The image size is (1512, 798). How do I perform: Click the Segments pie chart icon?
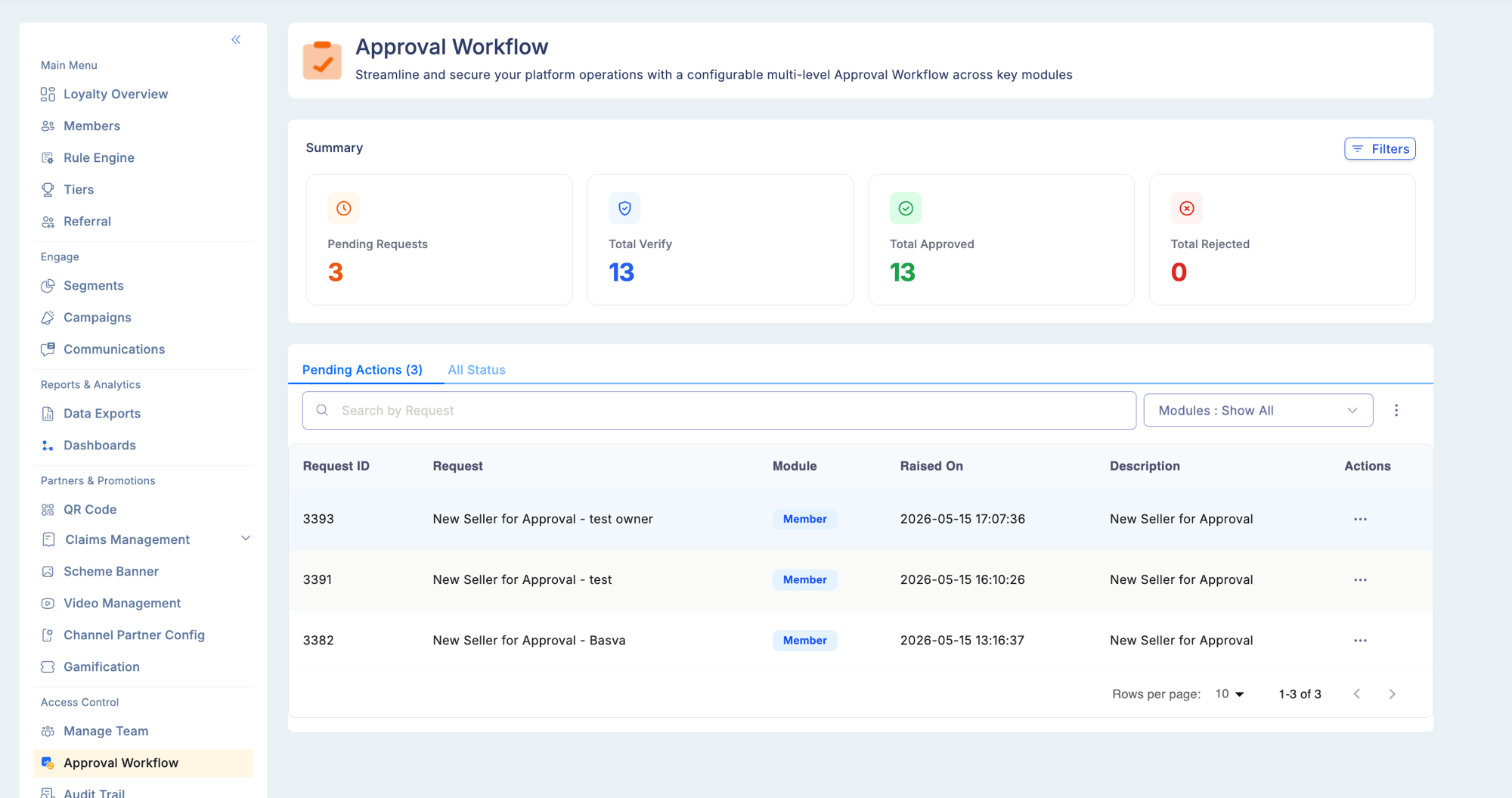pyautogui.click(x=48, y=286)
